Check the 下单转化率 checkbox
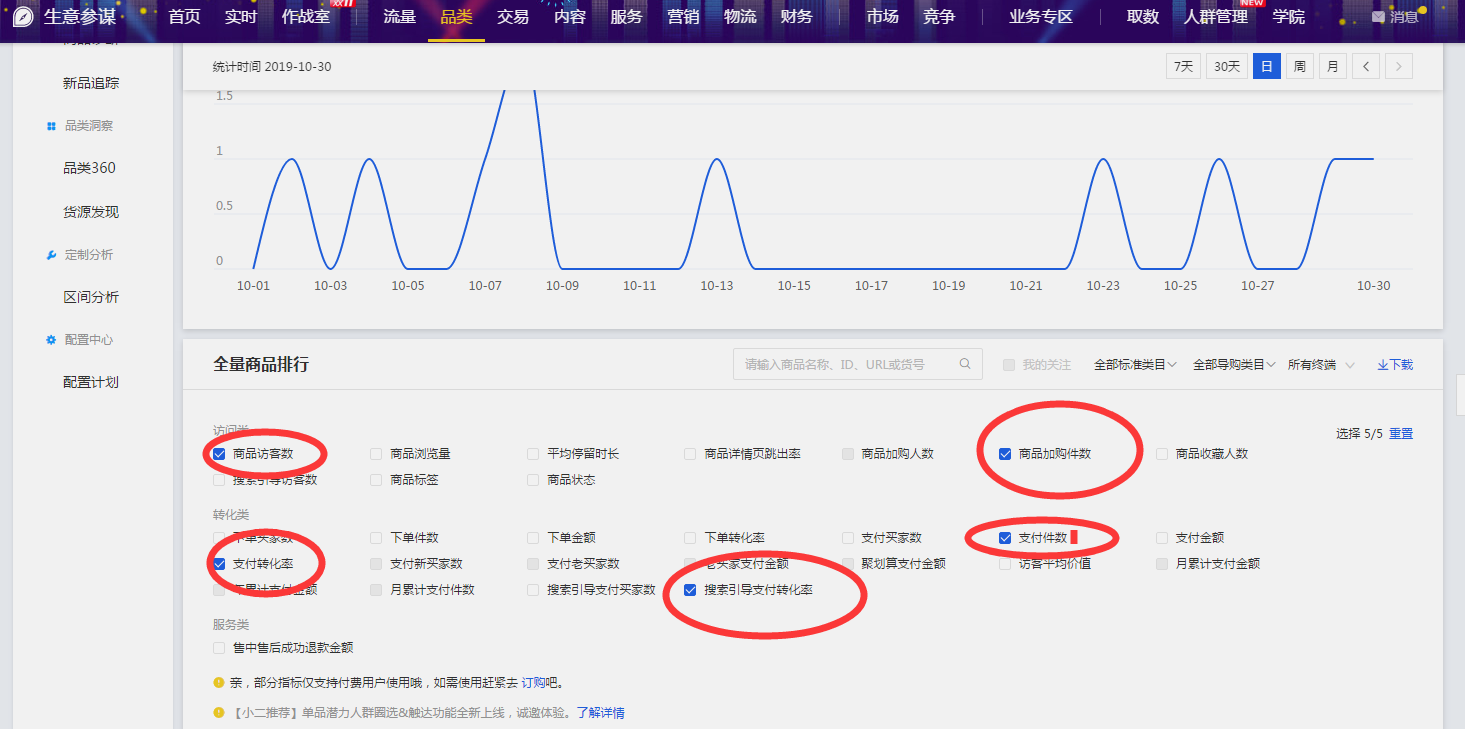The height and width of the screenshot is (729, 1465). coord(690,538)
